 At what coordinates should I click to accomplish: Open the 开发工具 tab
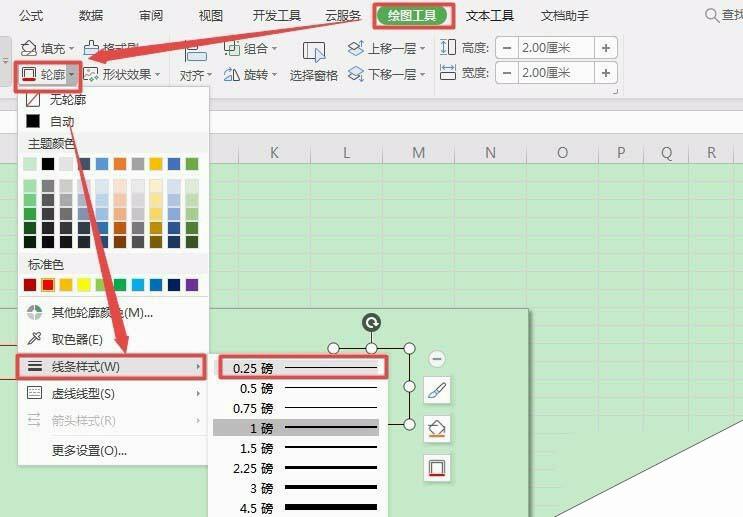coord(277,16)
